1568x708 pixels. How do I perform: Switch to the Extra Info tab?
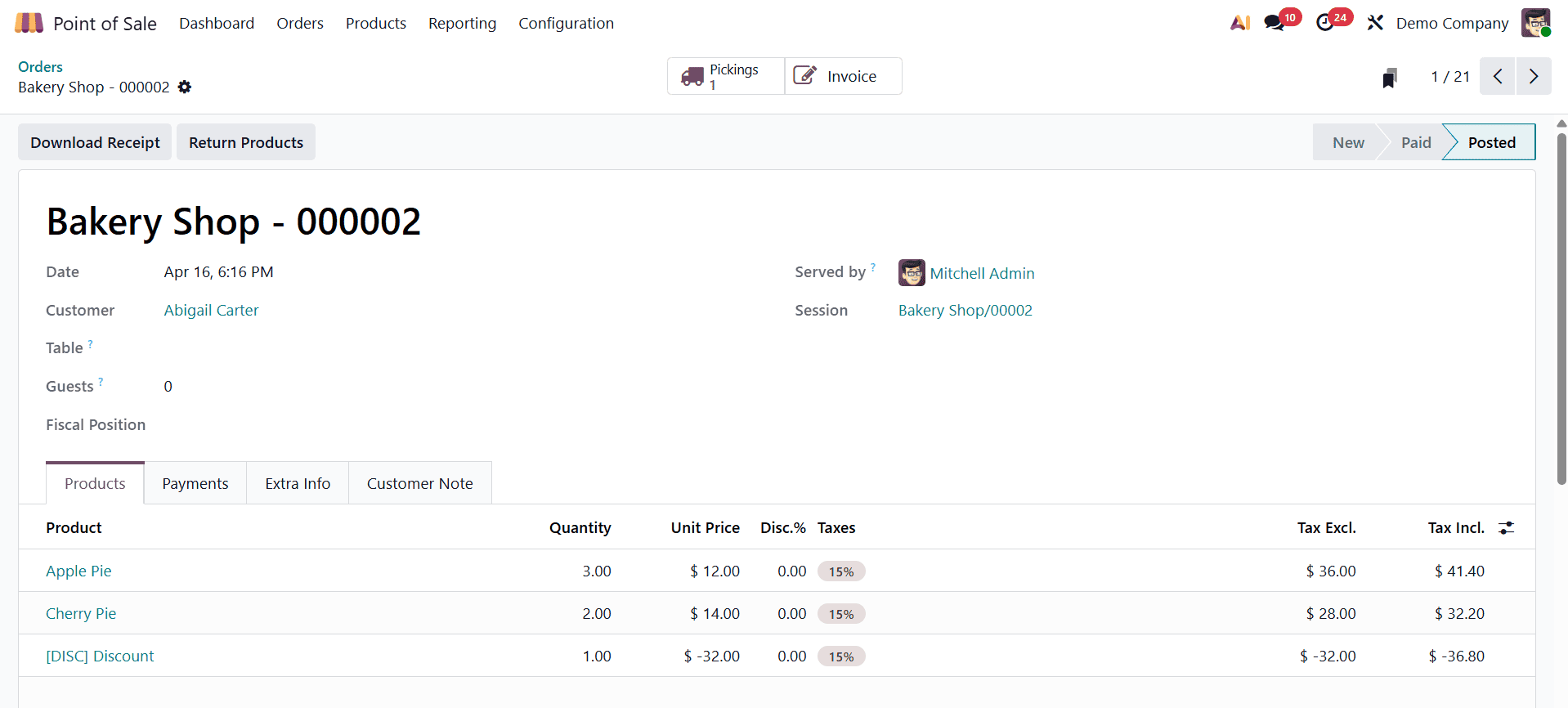298,483
